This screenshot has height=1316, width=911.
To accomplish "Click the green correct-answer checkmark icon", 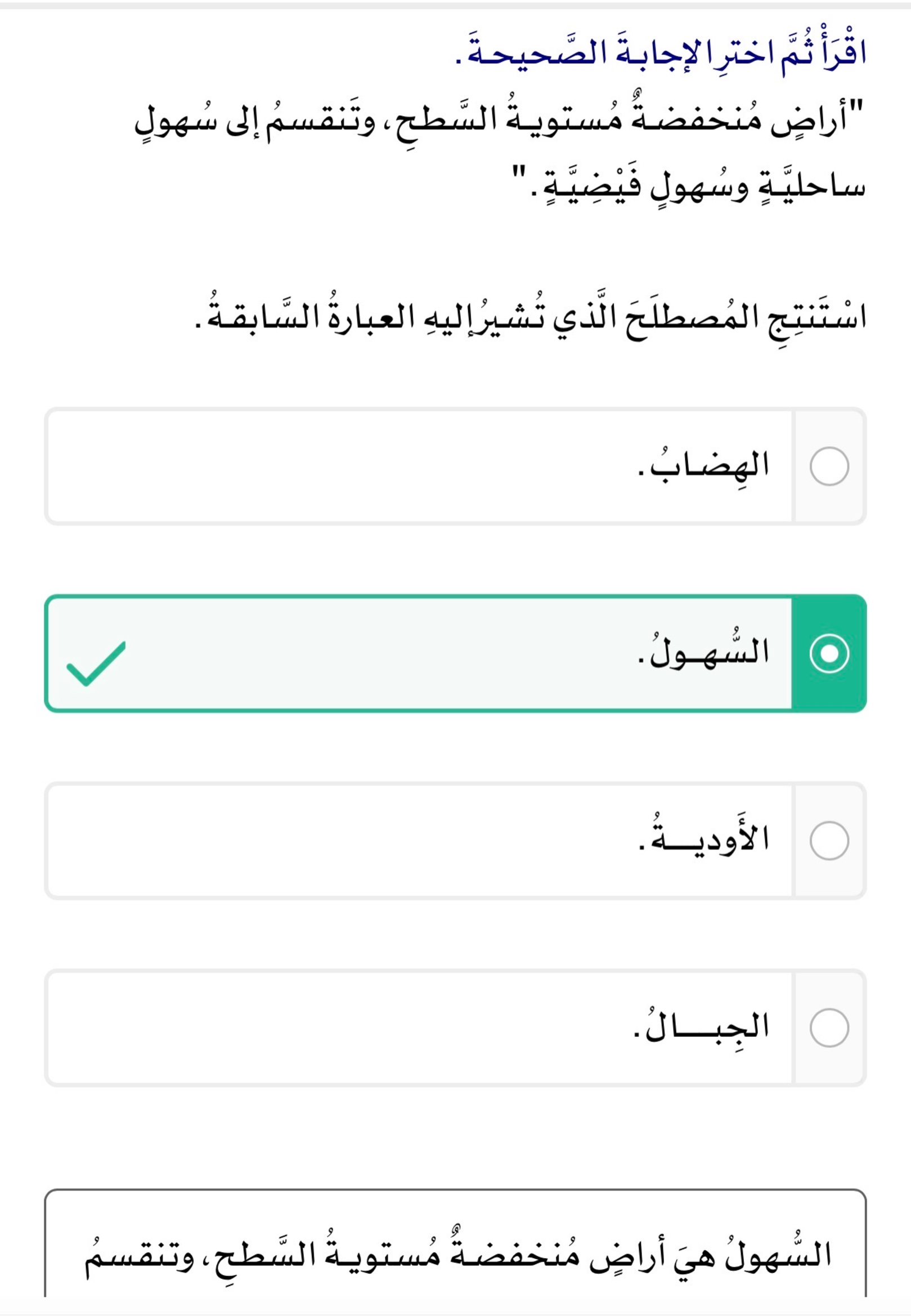I will [96, 663].
